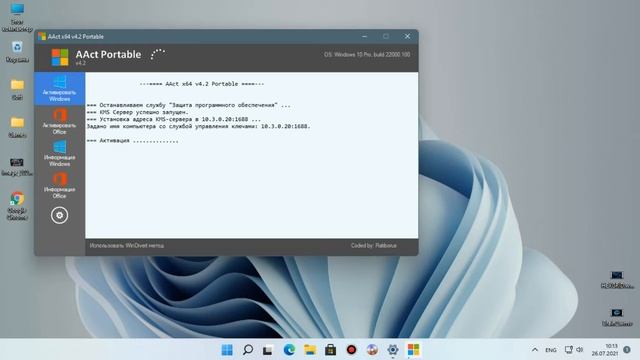Viewport: 640px width, 360px height.
Task: Select the upper yellow folder on desktop
Action: (17, 90)
